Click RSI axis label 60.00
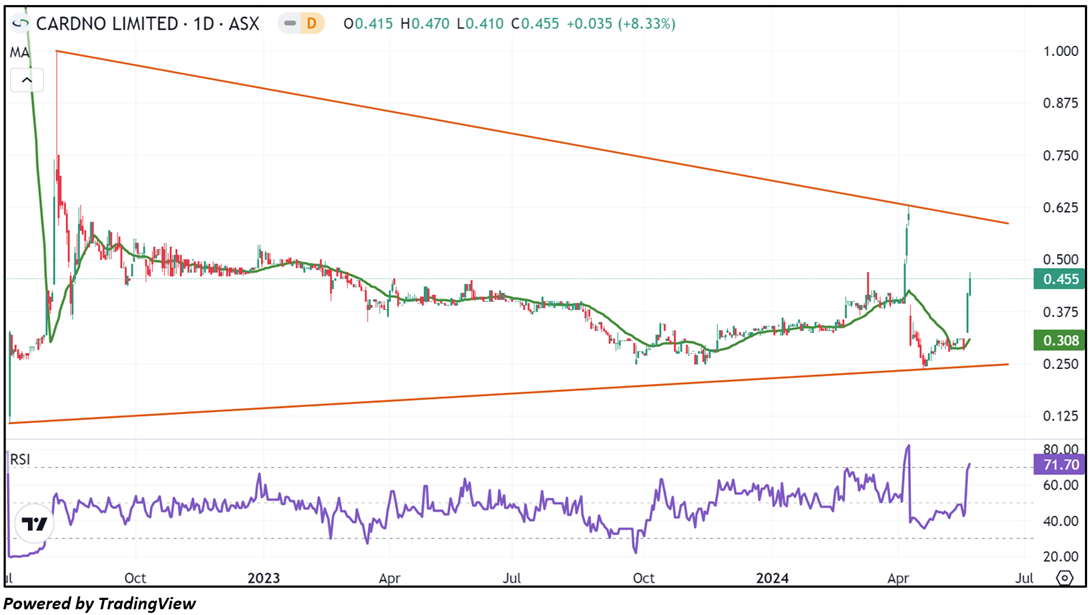The width and height of the screenshot is (1090, 615). (1061, 485)
